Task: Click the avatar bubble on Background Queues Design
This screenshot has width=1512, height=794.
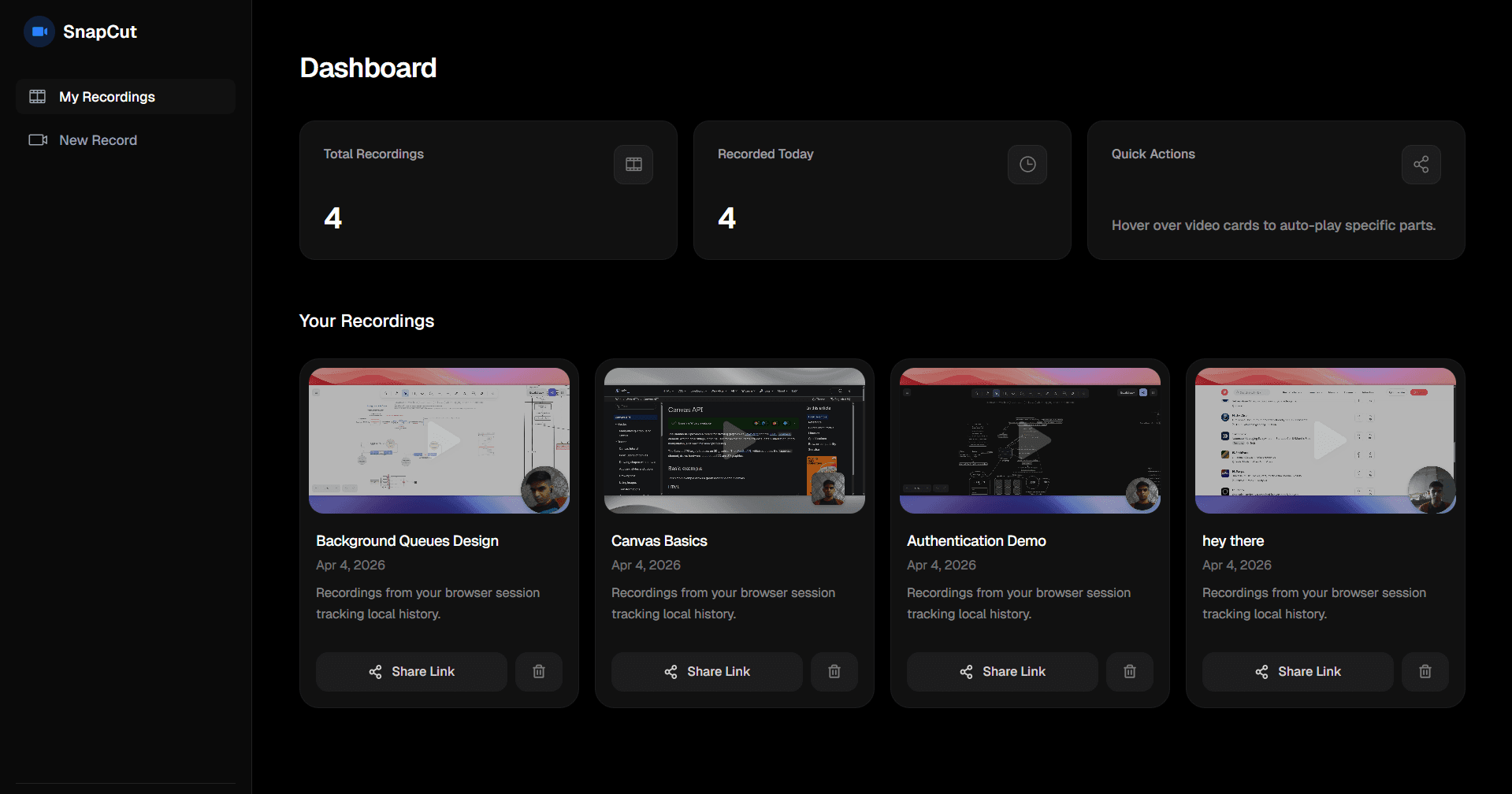Action: pos(544,488)
